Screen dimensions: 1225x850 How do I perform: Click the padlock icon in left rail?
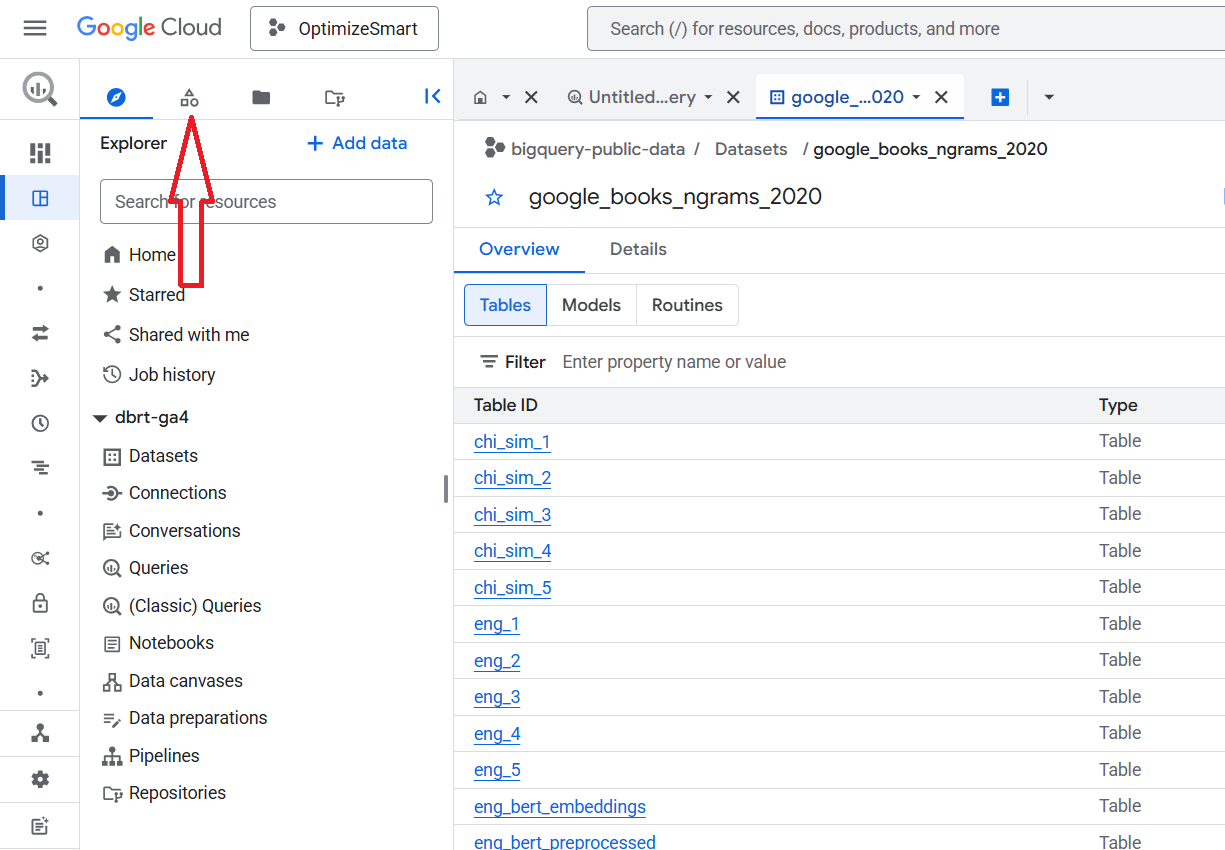40,603
